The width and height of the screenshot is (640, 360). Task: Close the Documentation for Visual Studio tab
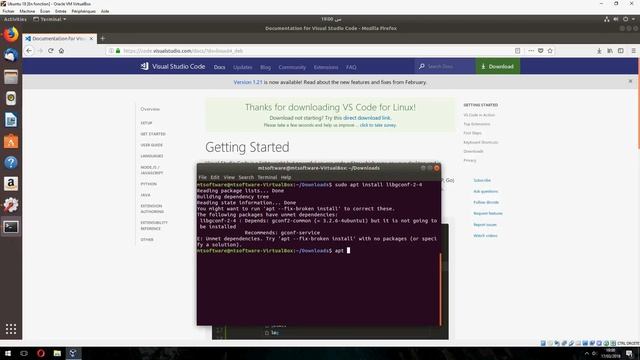pyautogui.click(x=91, y=38)
